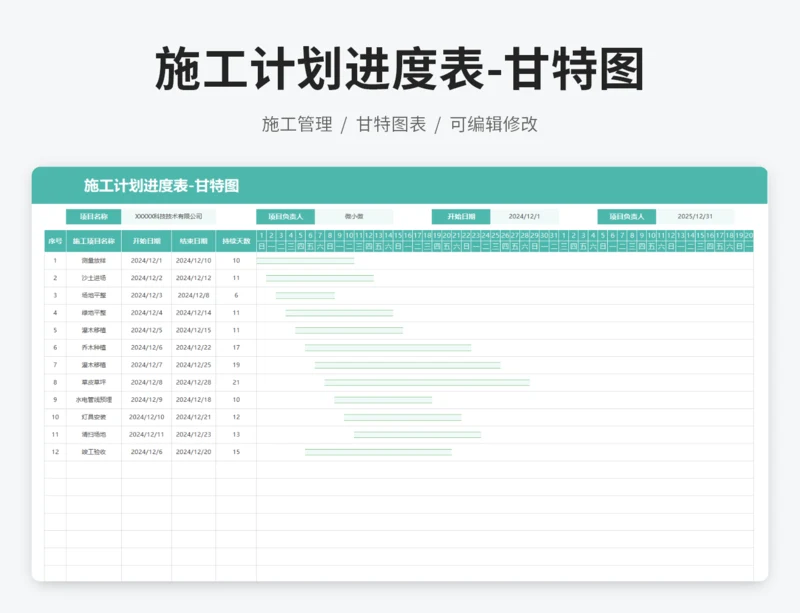Image resolution: width=800 pixels, height=613 pixels.
Task: Click duration cell showing 6 days
Action: pos(236,296)
